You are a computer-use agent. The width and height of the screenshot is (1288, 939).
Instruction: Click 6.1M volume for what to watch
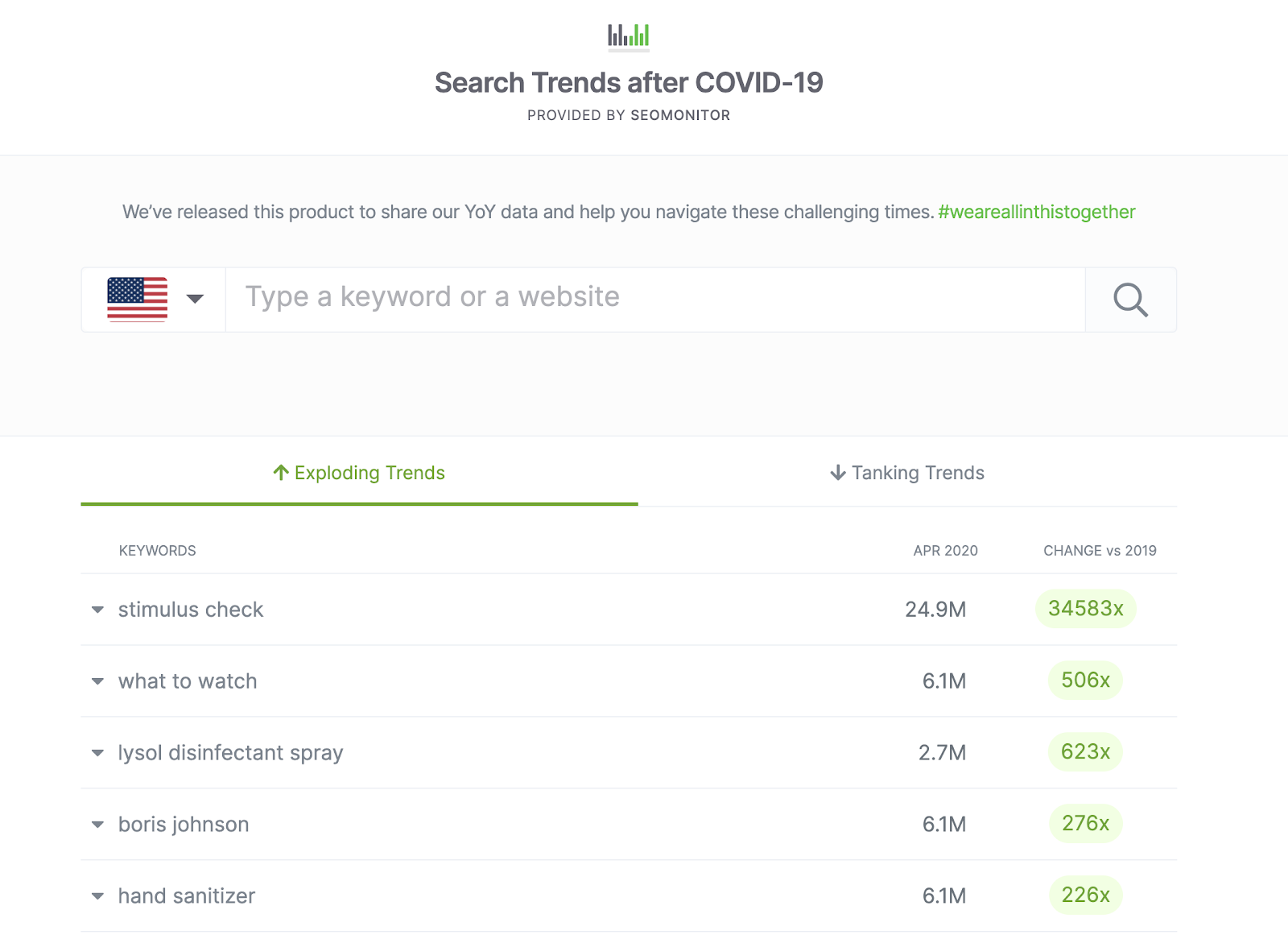tap(944, 681)
